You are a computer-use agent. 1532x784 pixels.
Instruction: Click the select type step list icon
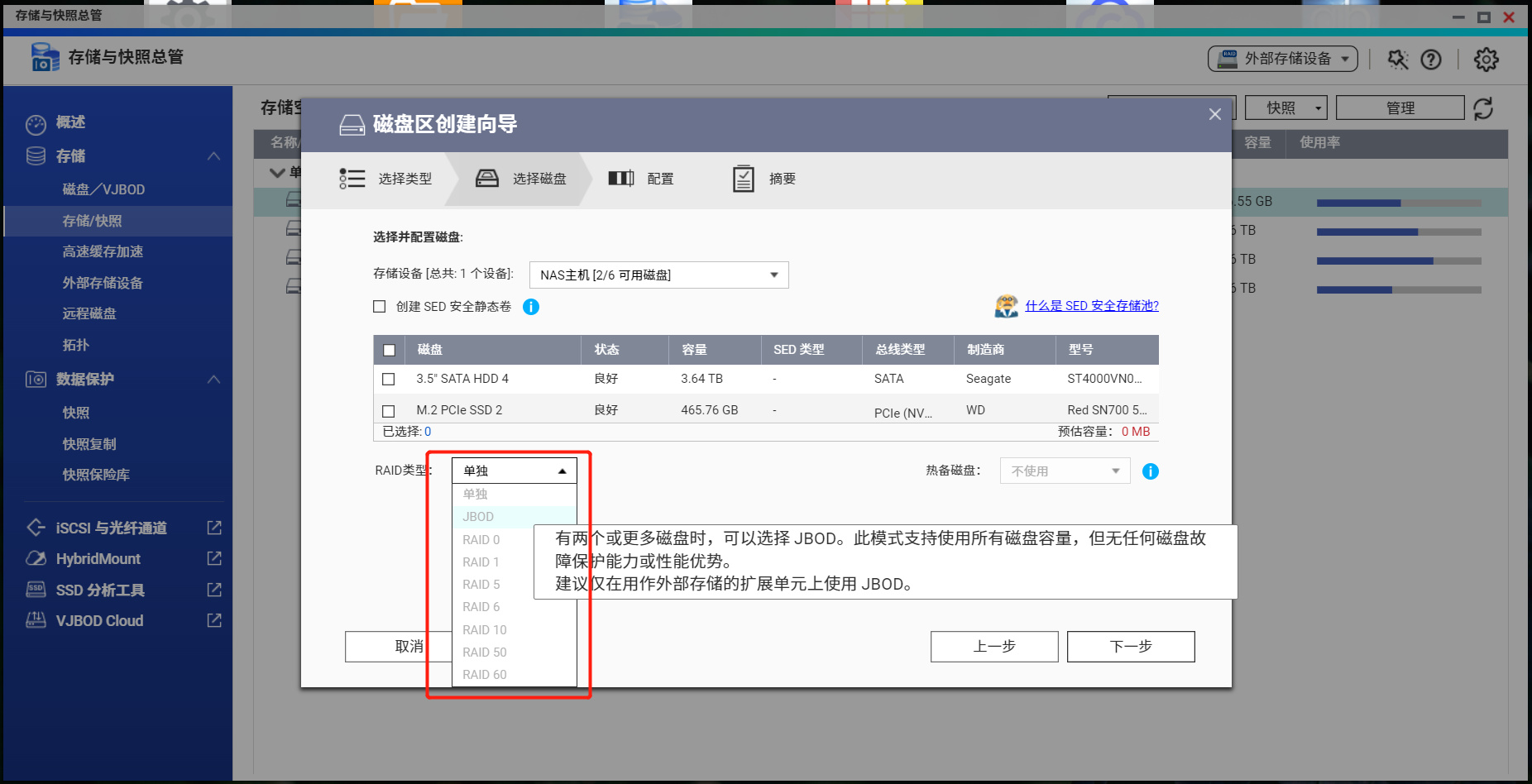[x=352, y=179]
